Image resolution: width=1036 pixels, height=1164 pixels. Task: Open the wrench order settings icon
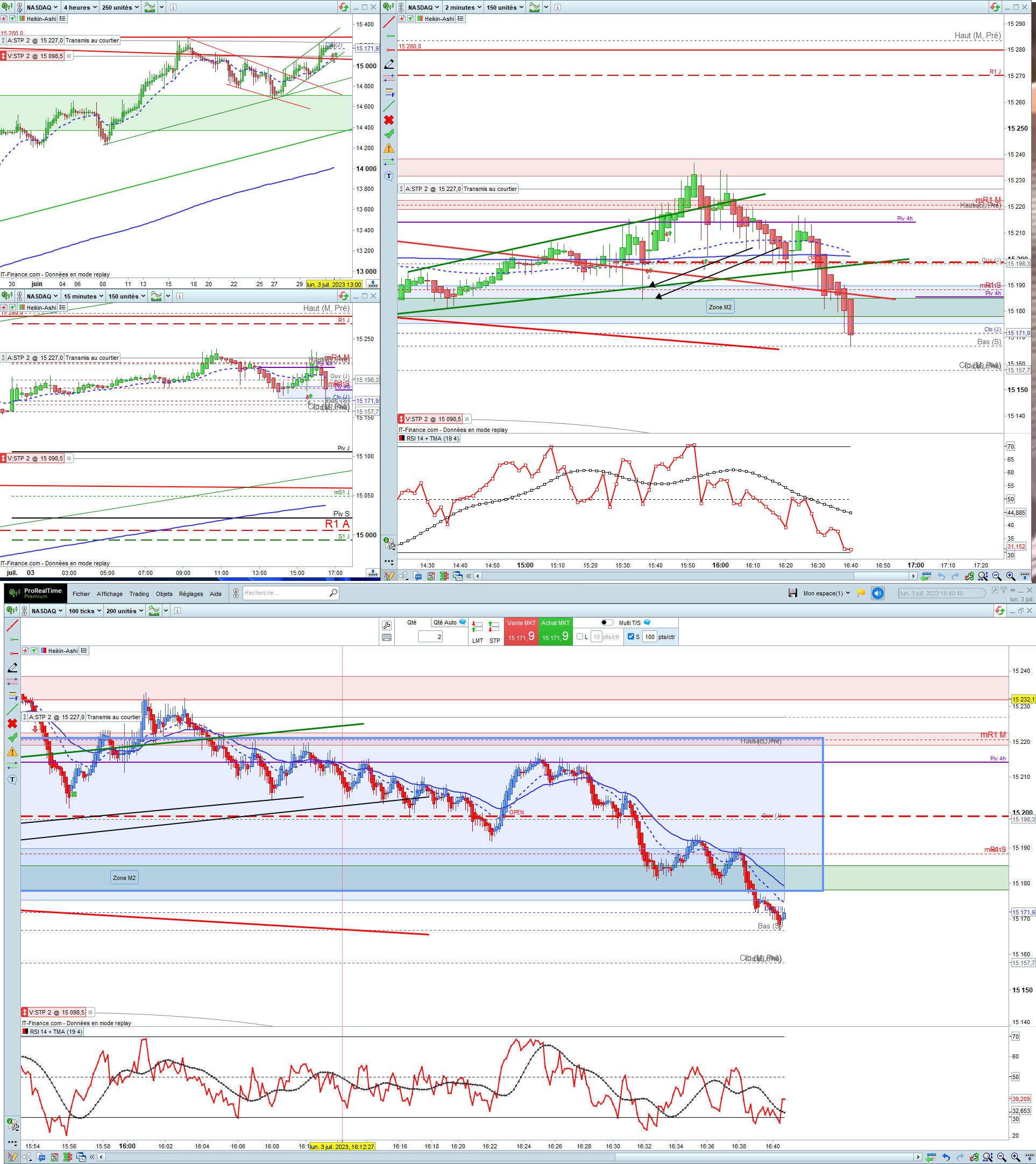[387, 625]
